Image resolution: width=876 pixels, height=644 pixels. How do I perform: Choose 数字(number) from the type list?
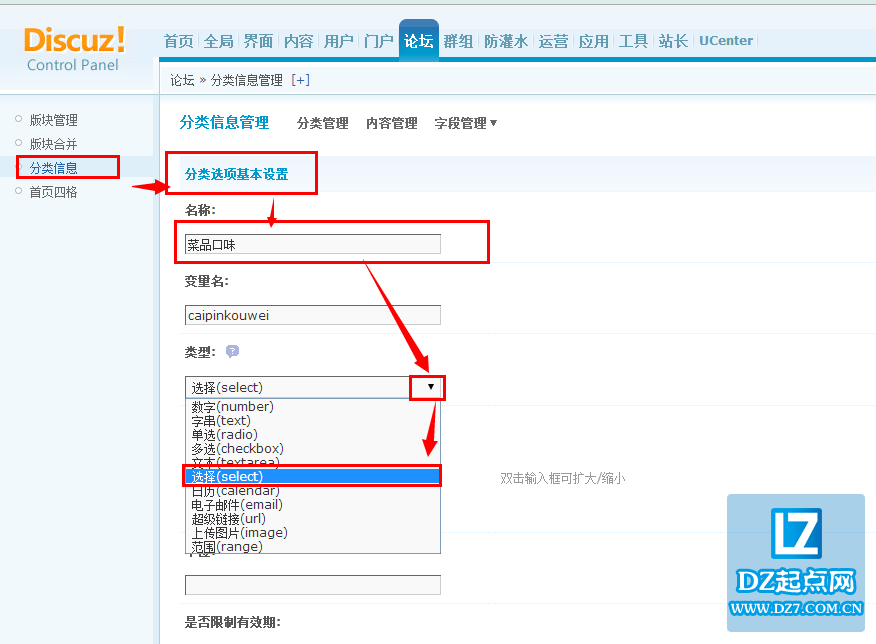[312, 407]
